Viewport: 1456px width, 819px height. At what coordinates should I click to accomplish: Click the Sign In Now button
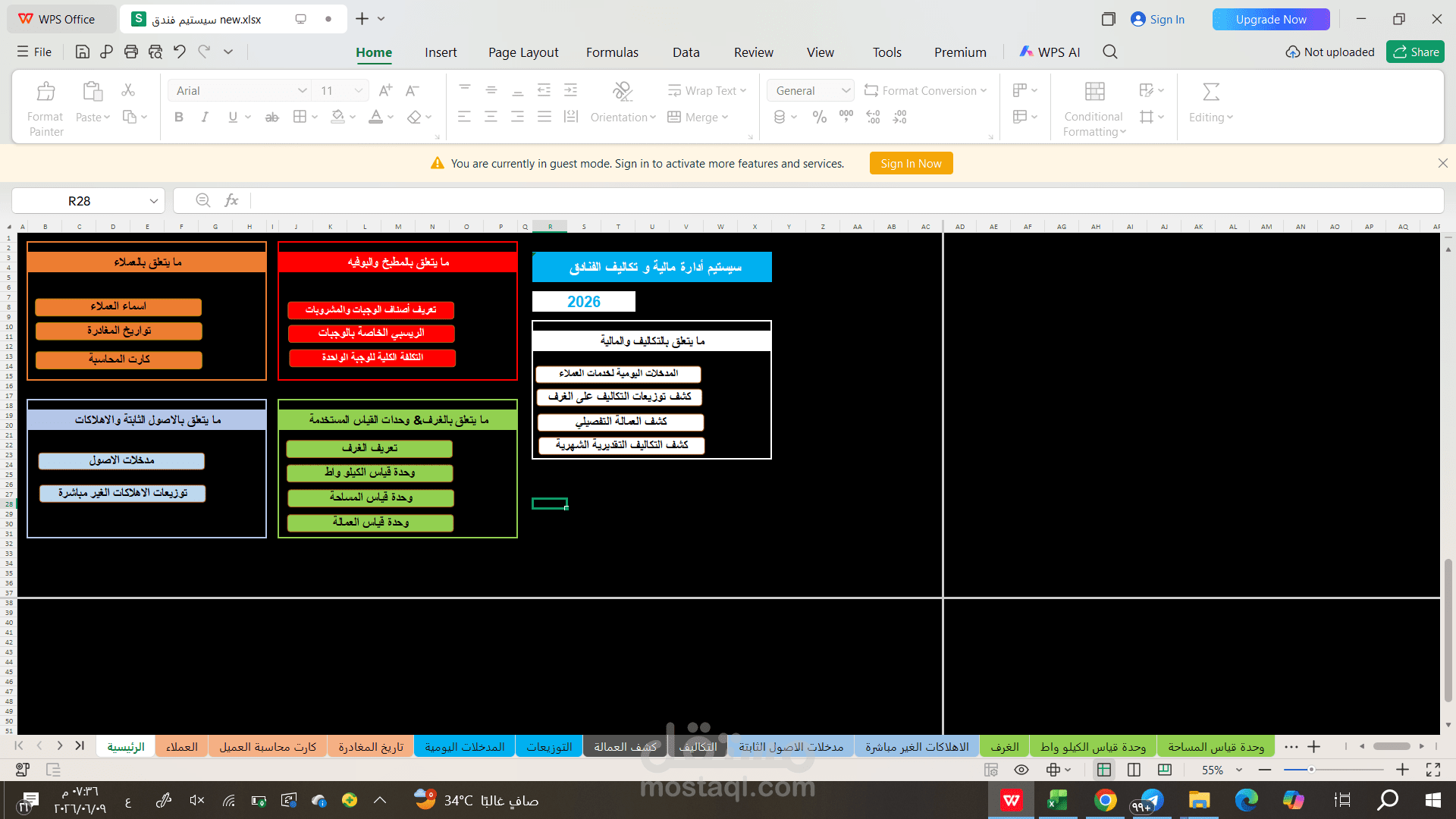point(911,163)
